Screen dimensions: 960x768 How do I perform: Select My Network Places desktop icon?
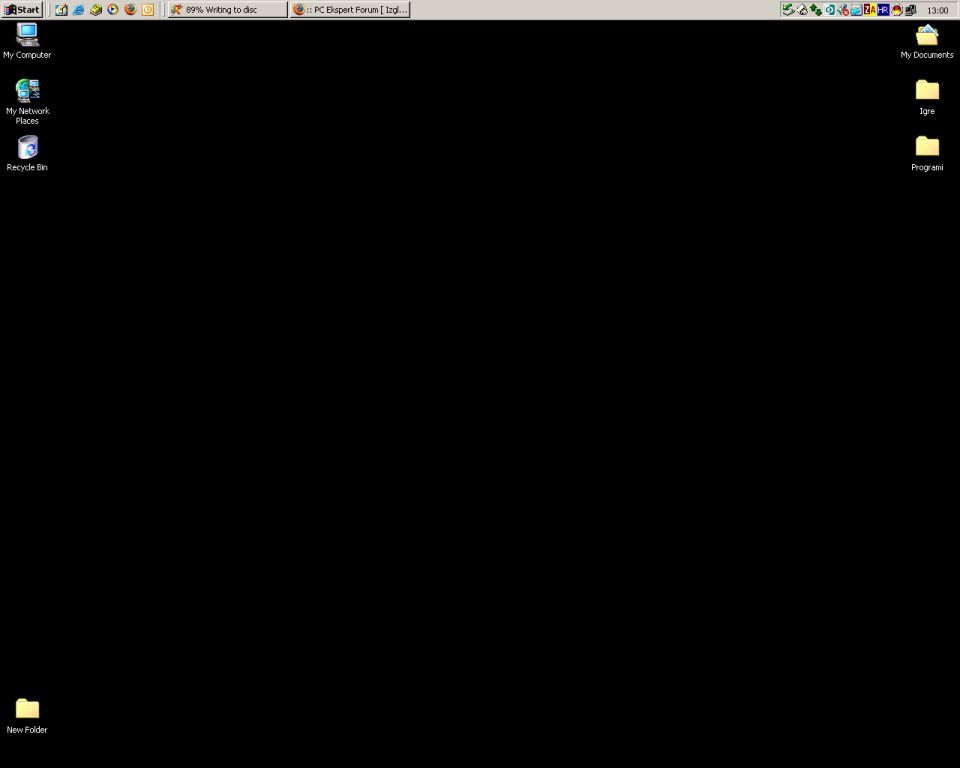pyautogui.click(x=27, y=102)
